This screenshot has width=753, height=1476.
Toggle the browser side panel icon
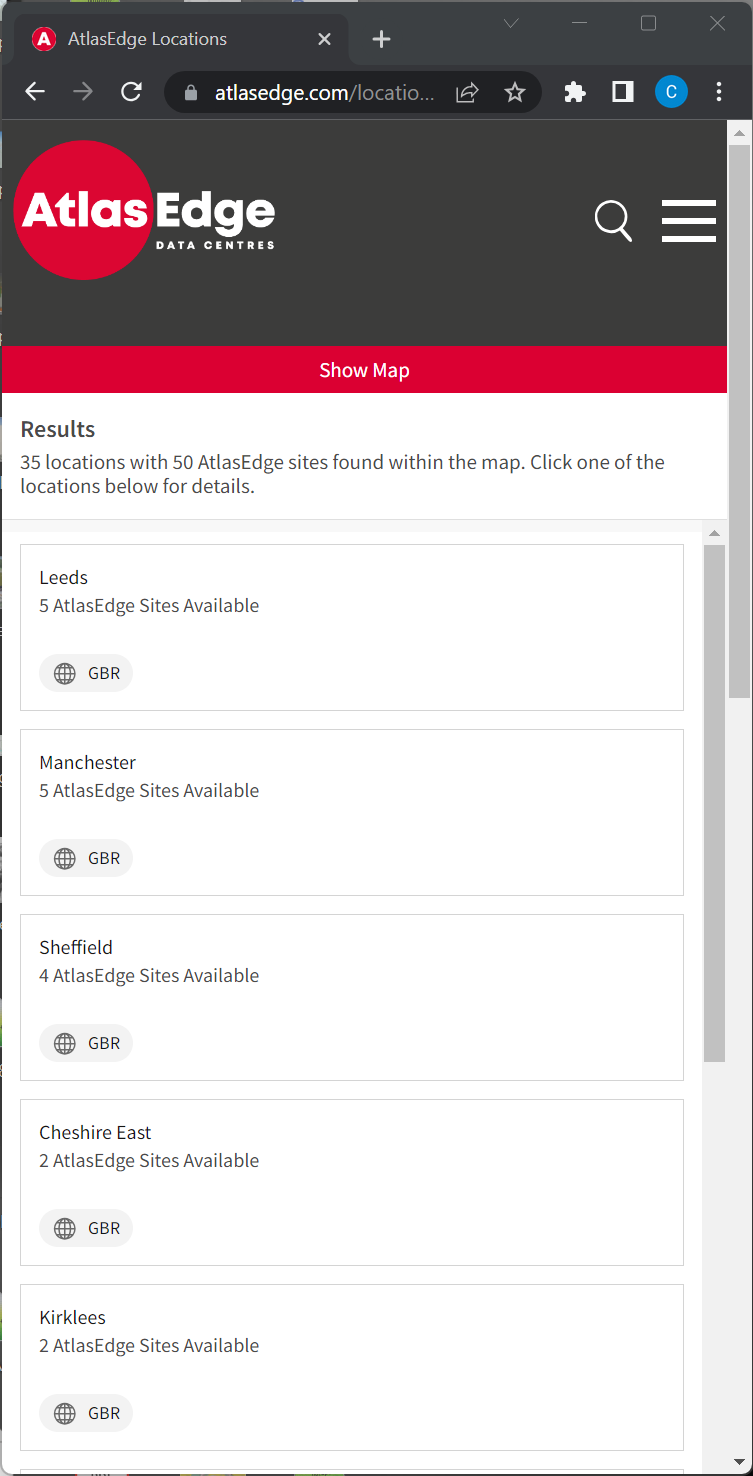[x=623, y=92]
